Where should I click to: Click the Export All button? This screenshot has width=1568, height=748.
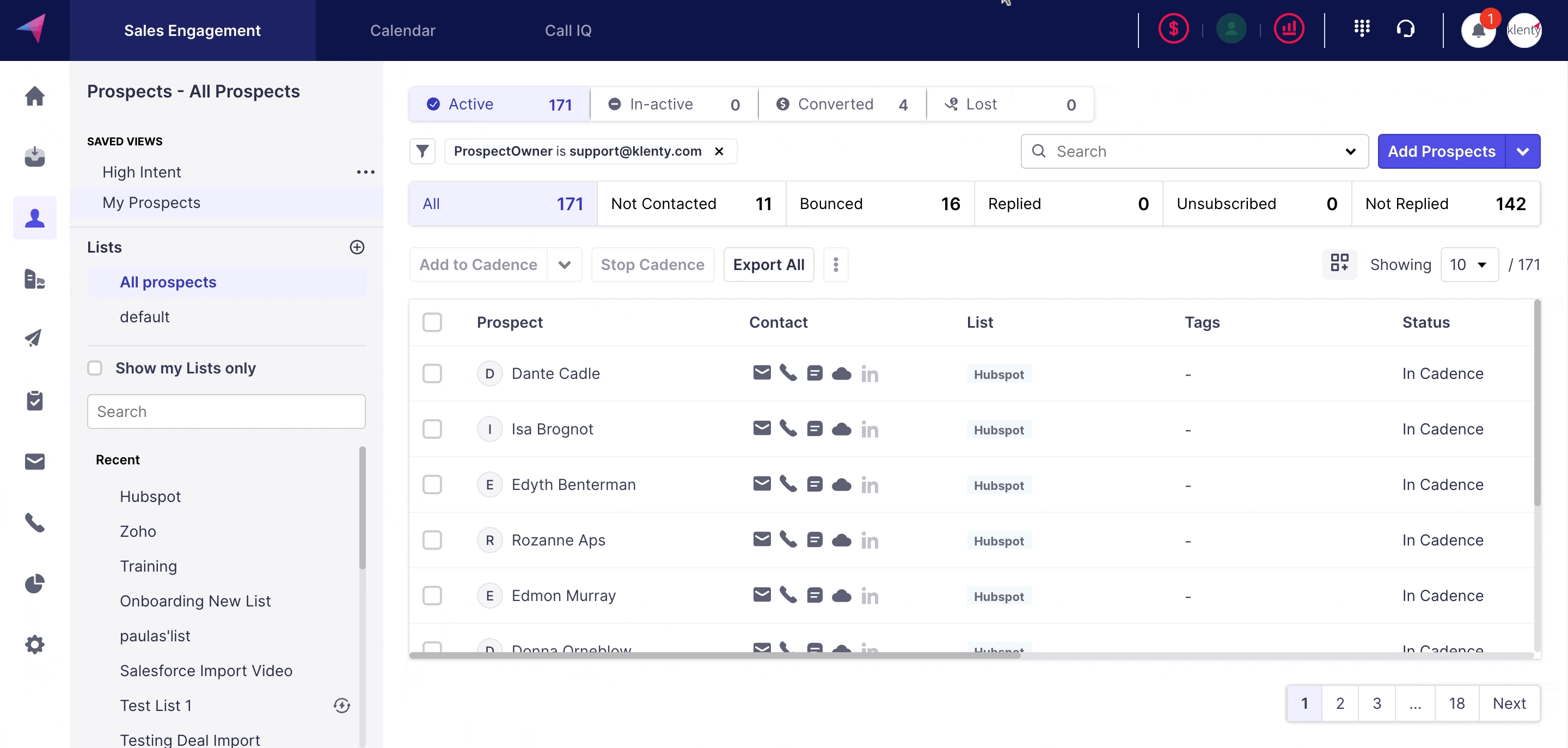point(768,265)
